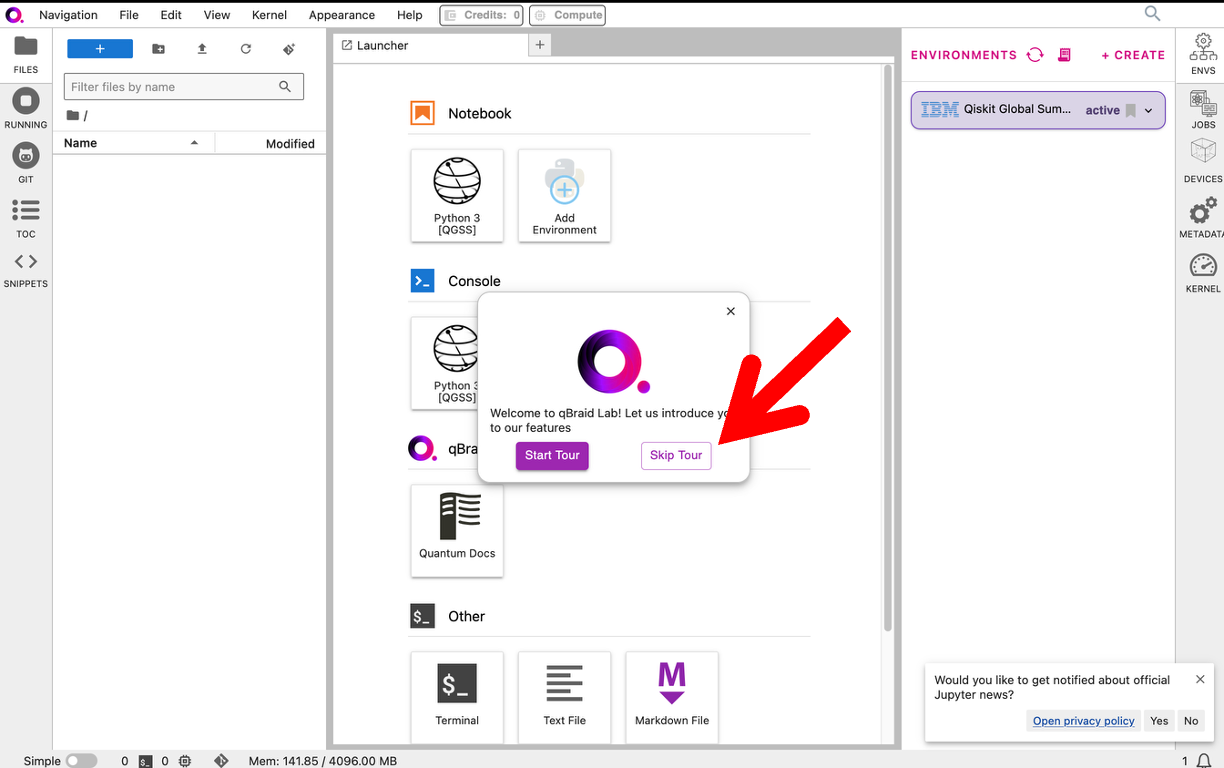This screenshot has height=768, width=1224.
Task: Close the welcome tour dialog
Action: (x=731, y=311)
